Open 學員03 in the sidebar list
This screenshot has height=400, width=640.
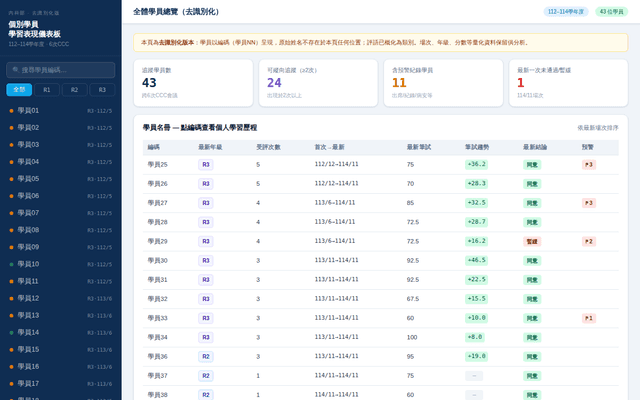point(60,145)
